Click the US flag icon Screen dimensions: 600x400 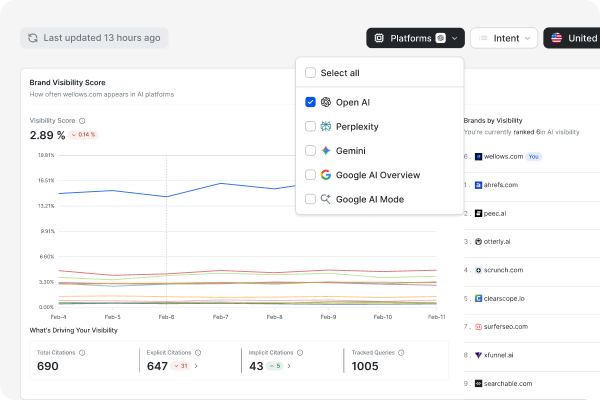point(555,38)
